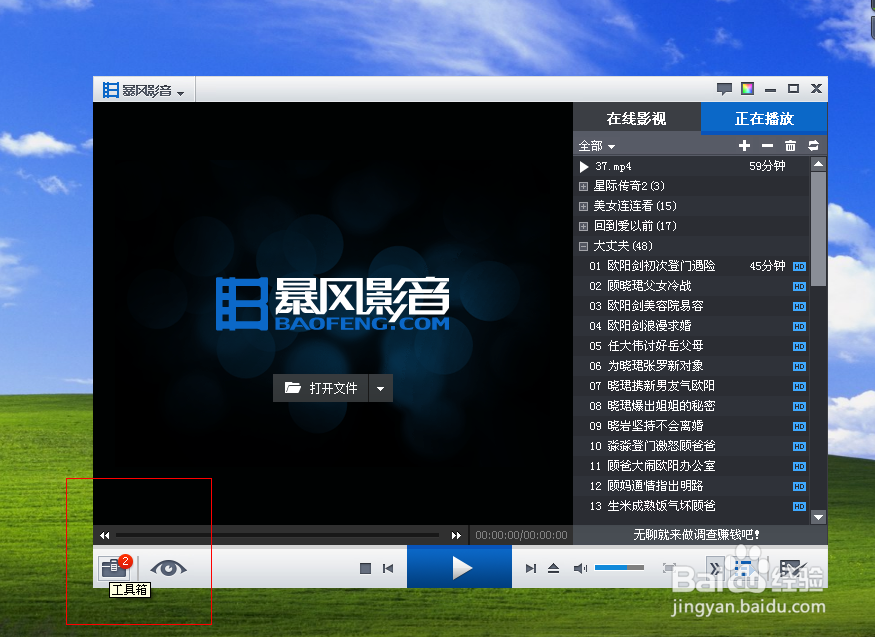Maximize the 暴风影音 window
Viewport: 875px width, 637px height.
[x=793, y=89]
